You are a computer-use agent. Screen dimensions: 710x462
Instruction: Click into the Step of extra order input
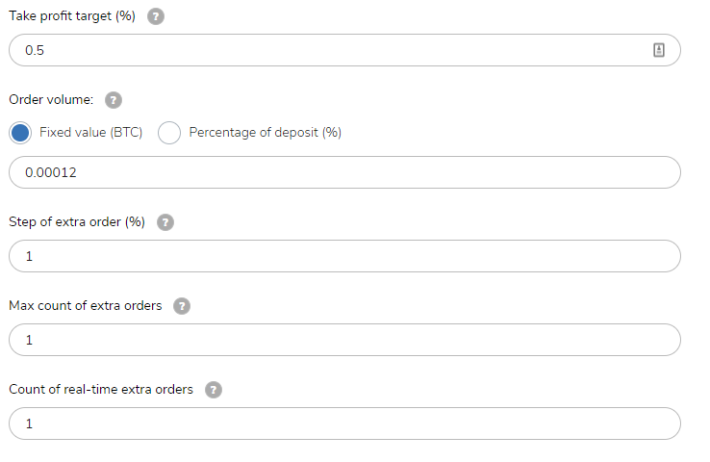point(345,256)
